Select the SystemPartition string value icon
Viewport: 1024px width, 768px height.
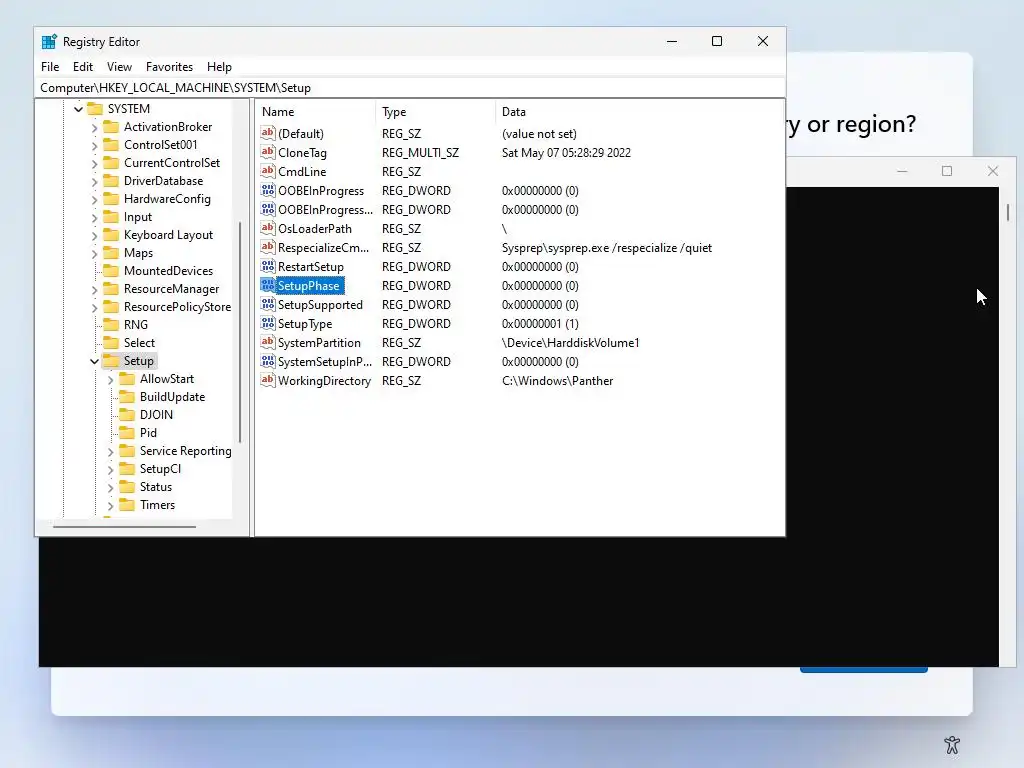click(x=268, y=342)
